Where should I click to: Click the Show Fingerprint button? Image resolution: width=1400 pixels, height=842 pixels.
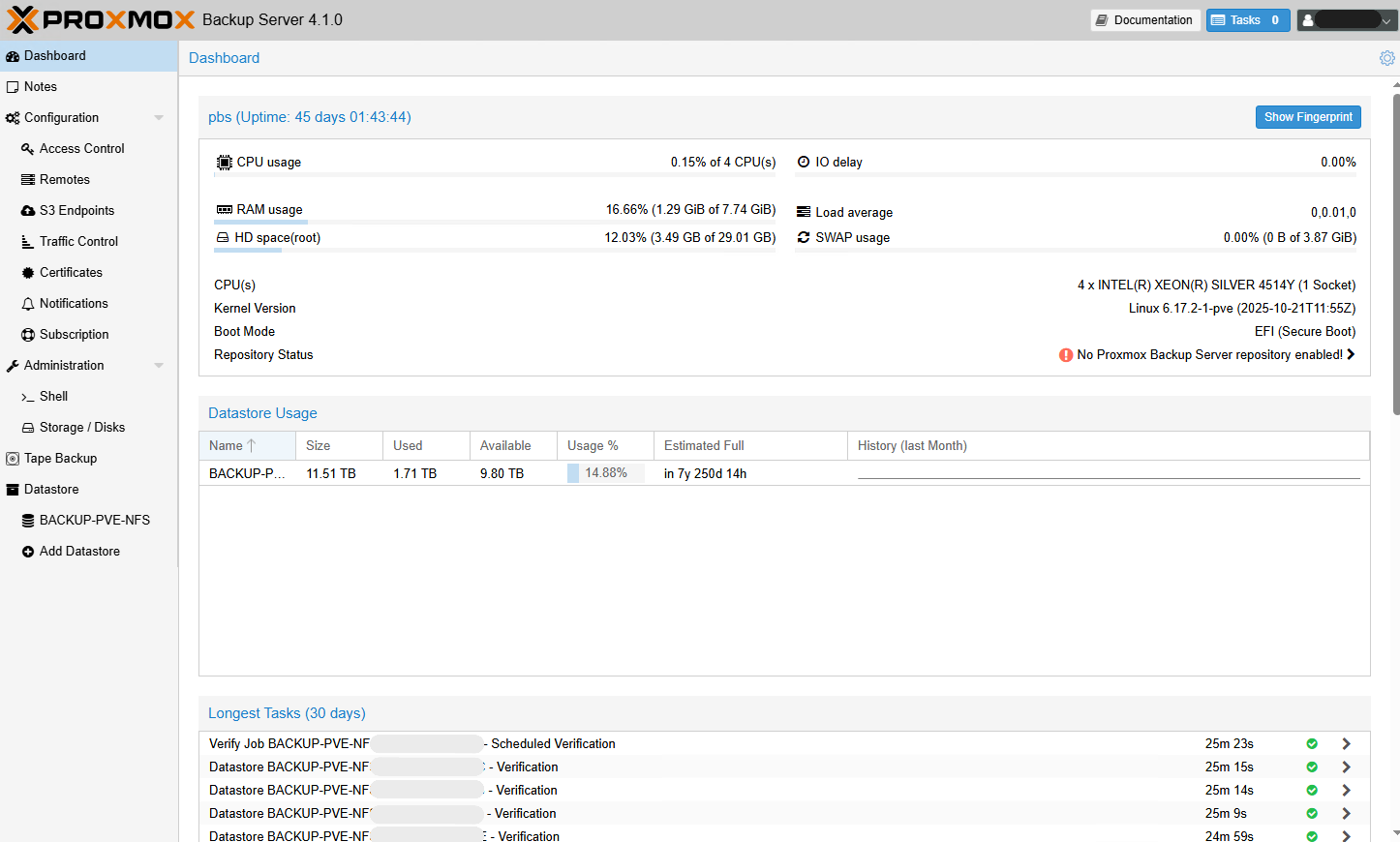pos(1308,116)
